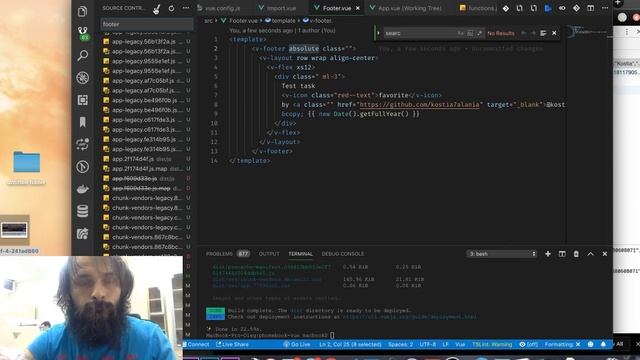Viewport: 640px width, 360px height.
Task: Toggle the eye [off] status item
Action: click(x=529, y=344)
